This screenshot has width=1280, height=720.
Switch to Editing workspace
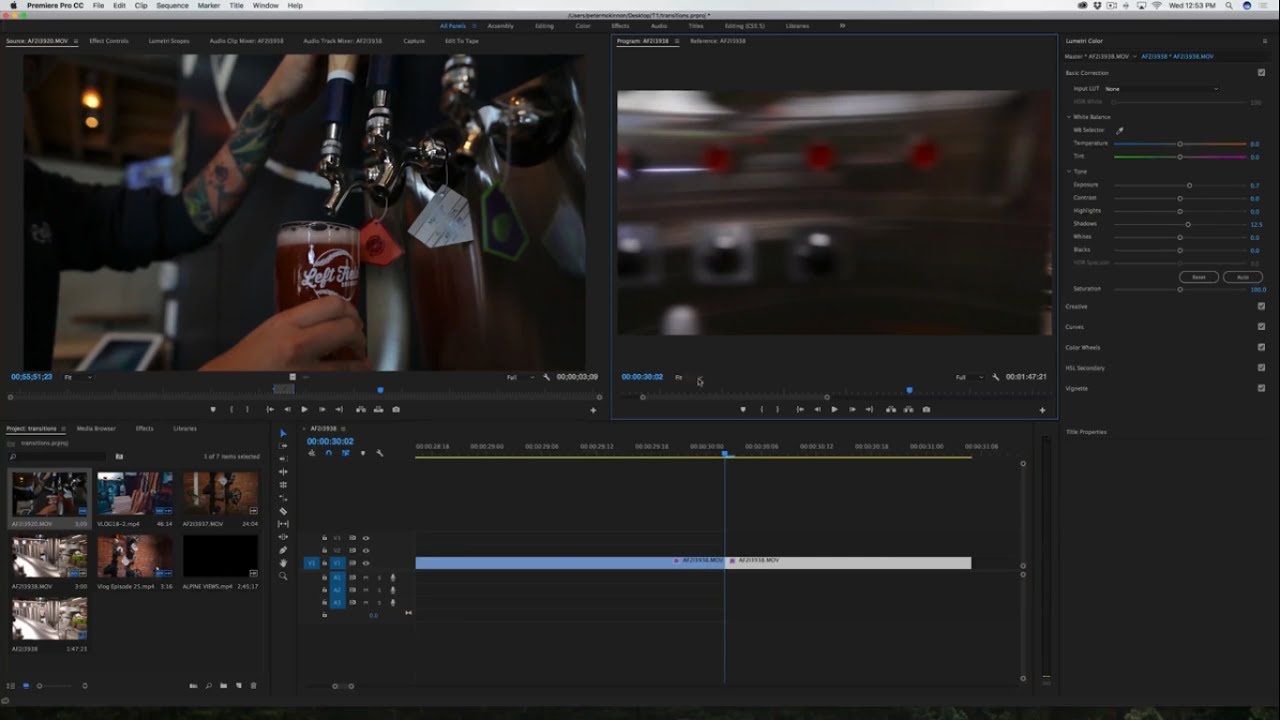tap(544, 25)
